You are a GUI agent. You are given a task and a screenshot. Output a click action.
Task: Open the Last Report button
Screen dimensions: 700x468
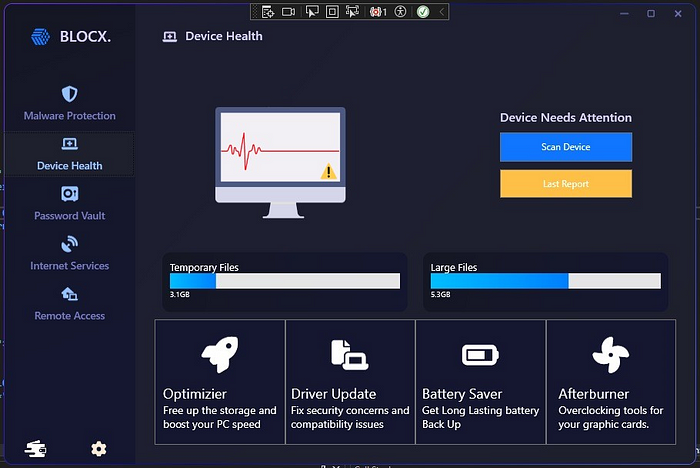tap(566, 184)
